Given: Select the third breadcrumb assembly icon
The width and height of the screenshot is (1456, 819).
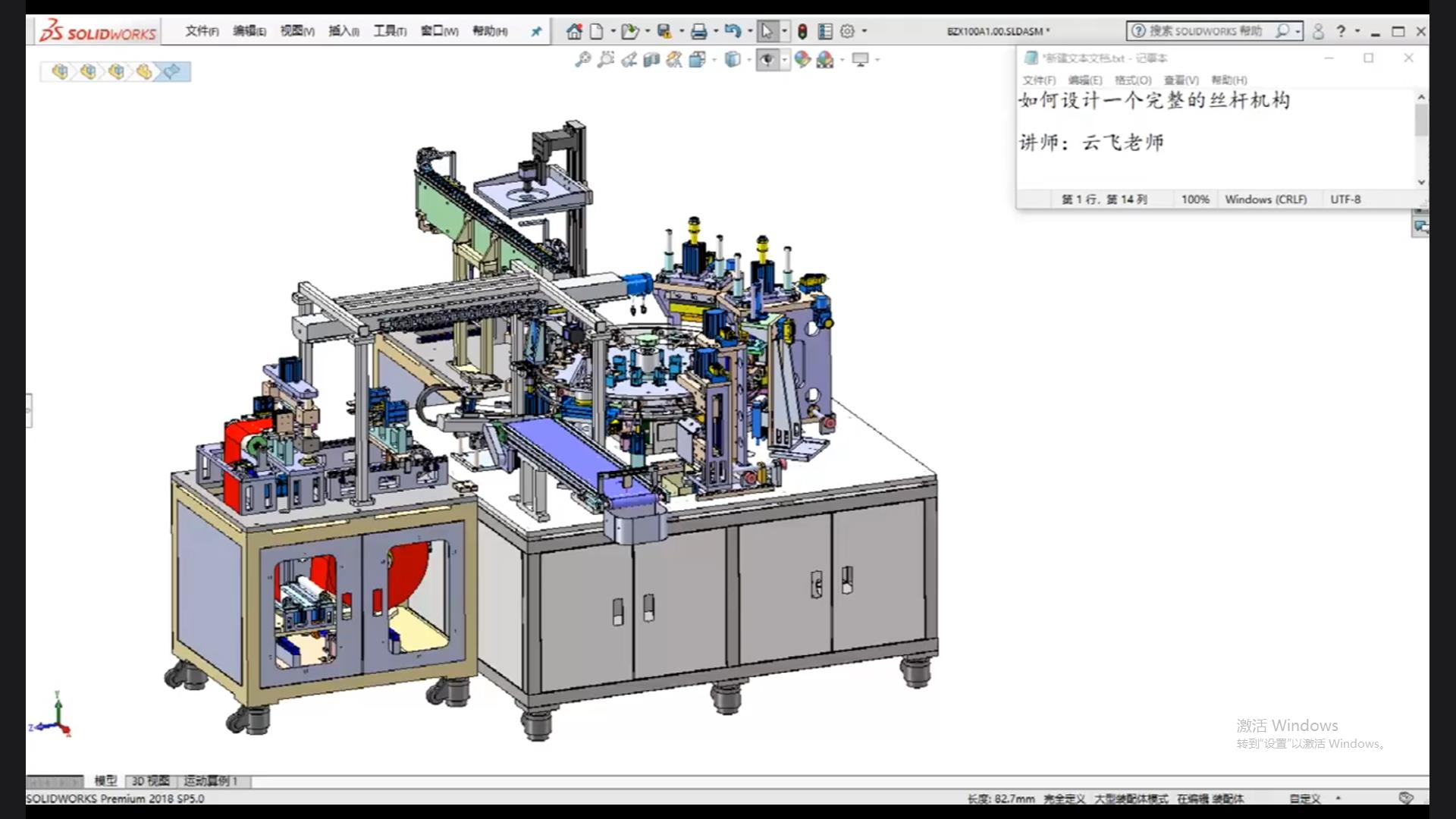Looking at the screenshot, I should tap(116, 71).
